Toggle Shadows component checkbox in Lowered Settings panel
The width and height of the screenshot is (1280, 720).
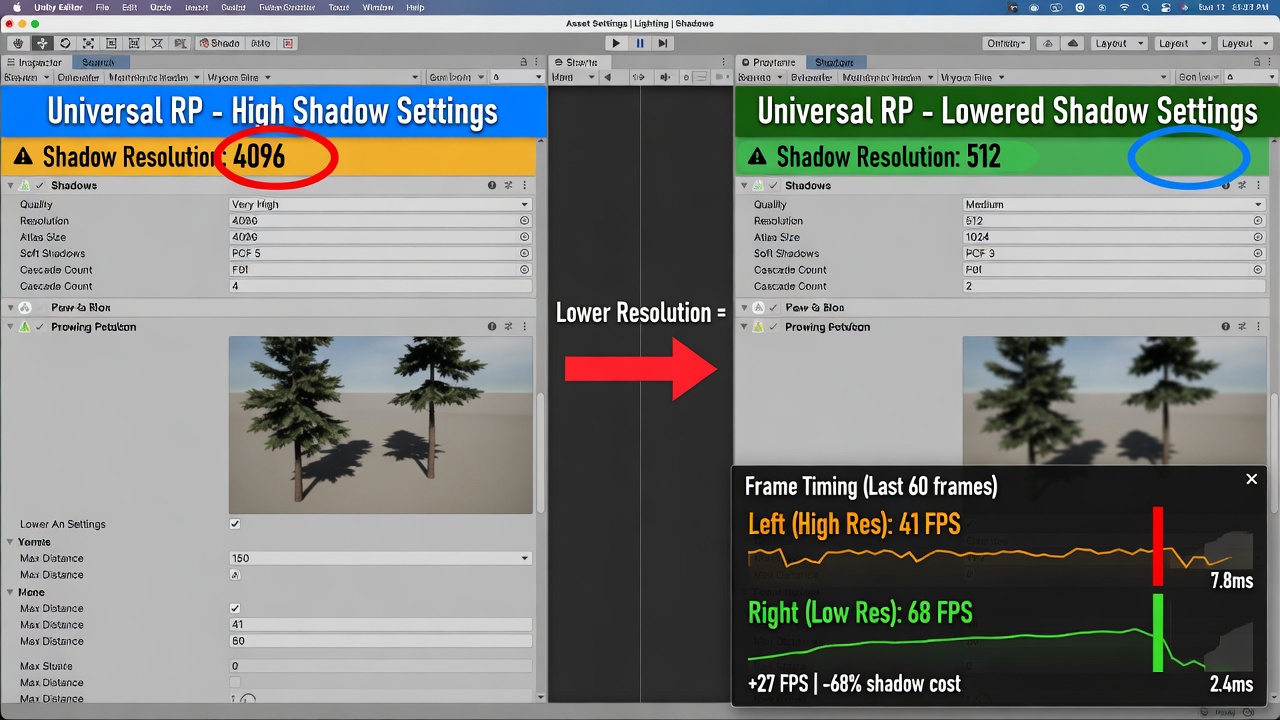(773, 186)
